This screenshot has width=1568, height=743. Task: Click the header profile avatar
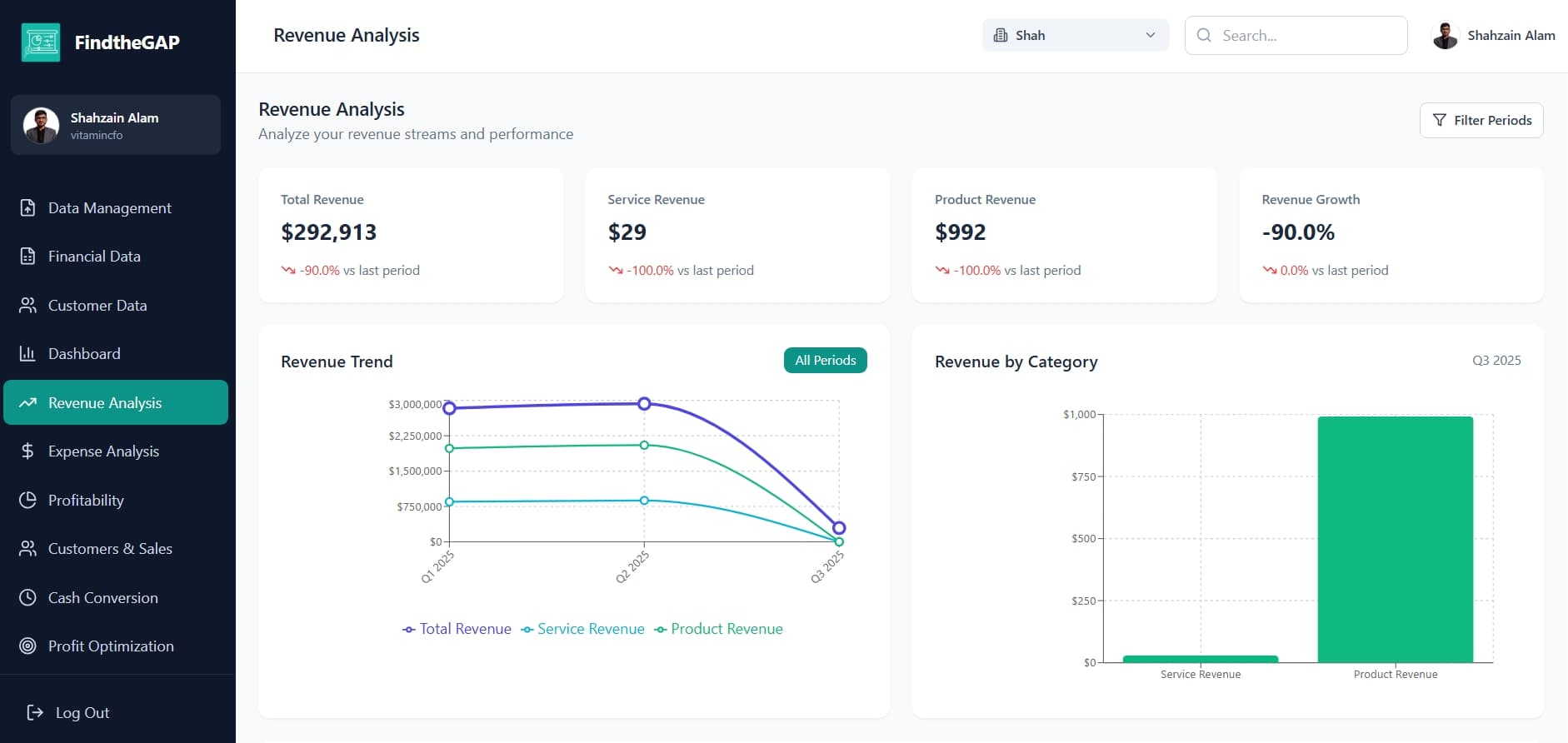coord(1446,35)
